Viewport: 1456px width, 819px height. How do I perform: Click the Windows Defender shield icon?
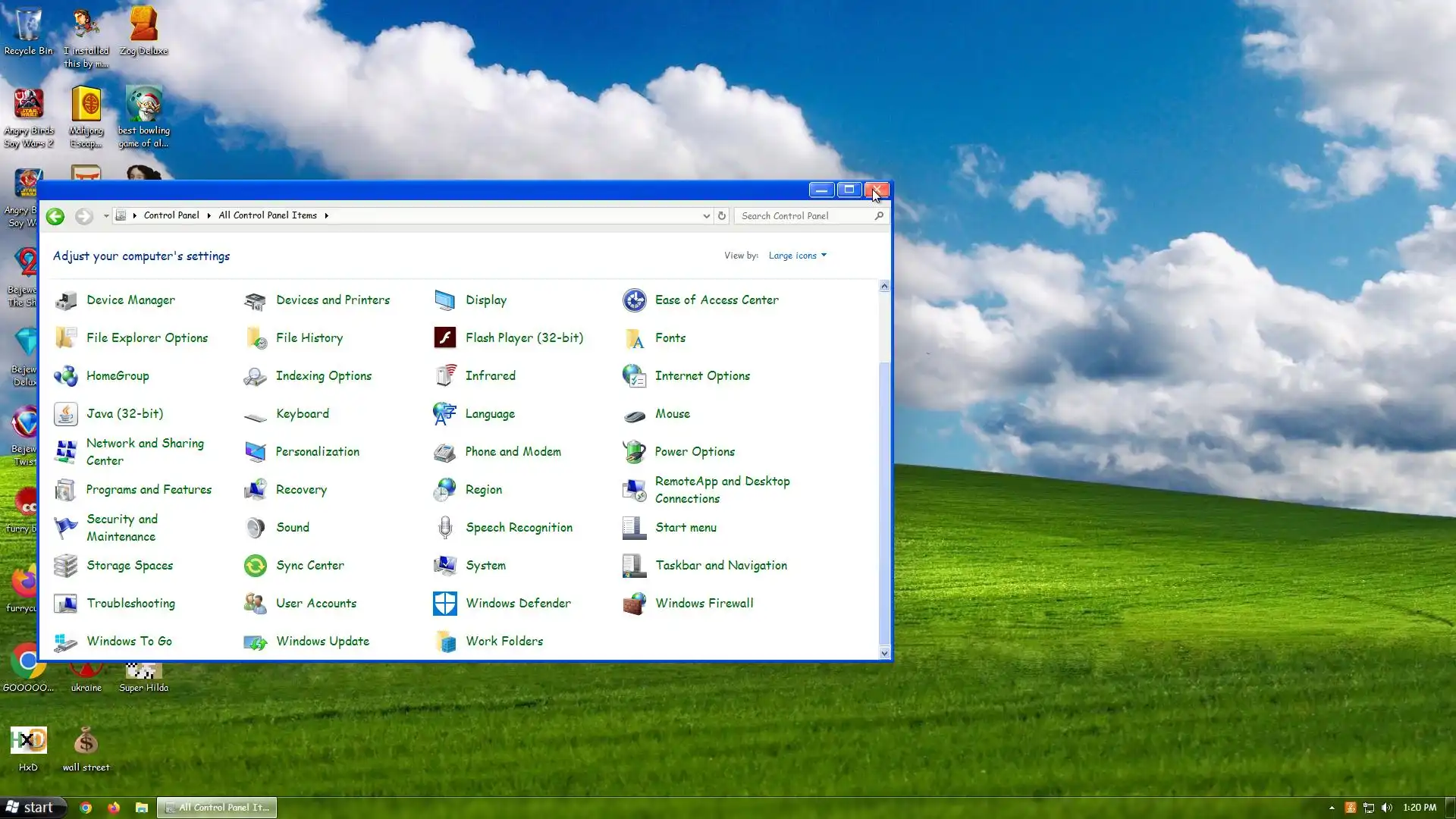[x=445, y=603]
